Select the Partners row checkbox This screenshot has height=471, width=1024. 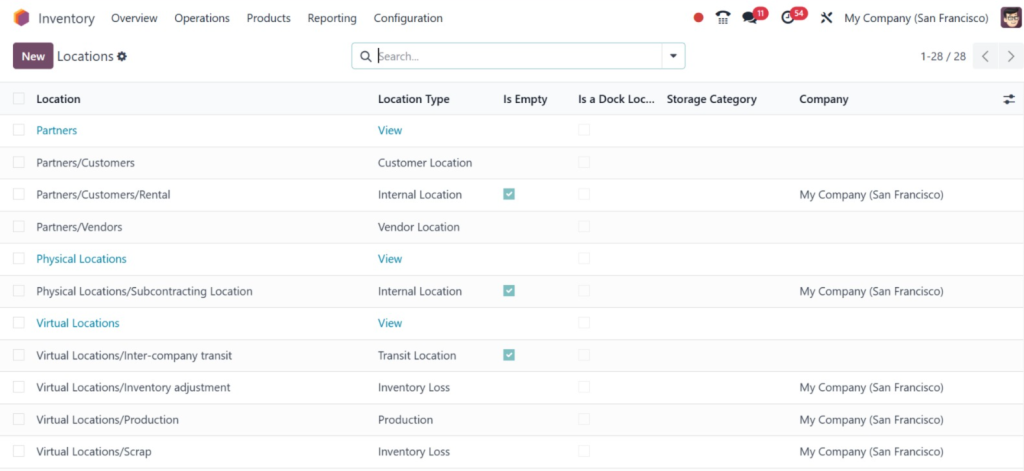coord(19,130)
